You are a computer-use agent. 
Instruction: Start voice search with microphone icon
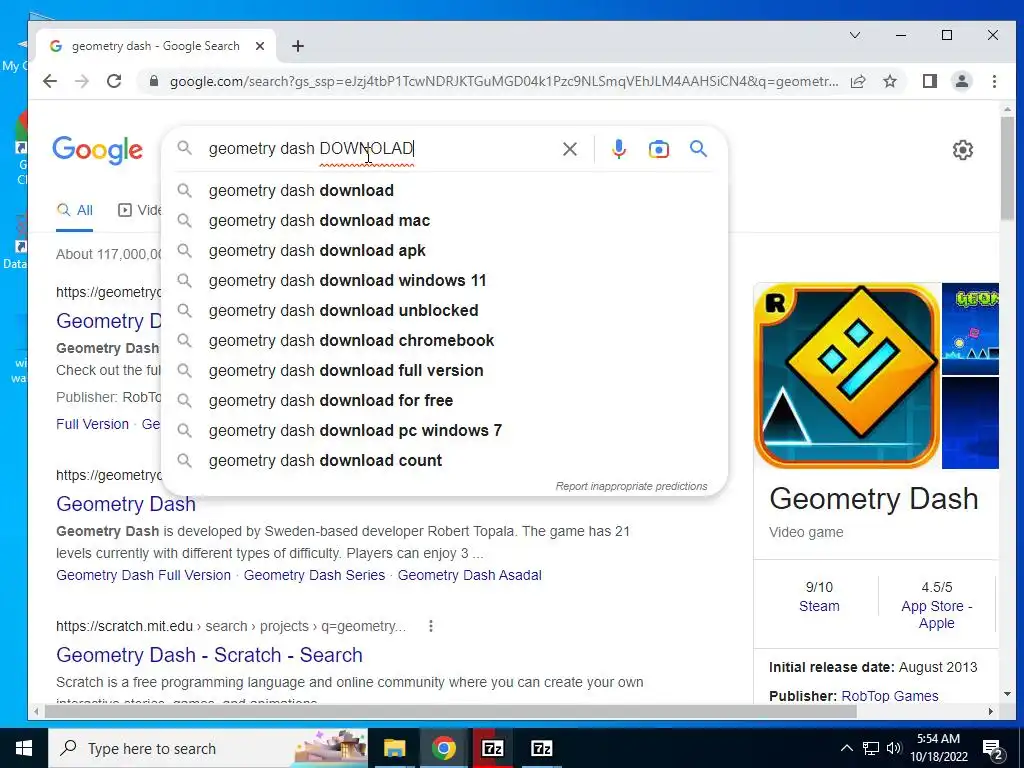click(x=618, y=149)
